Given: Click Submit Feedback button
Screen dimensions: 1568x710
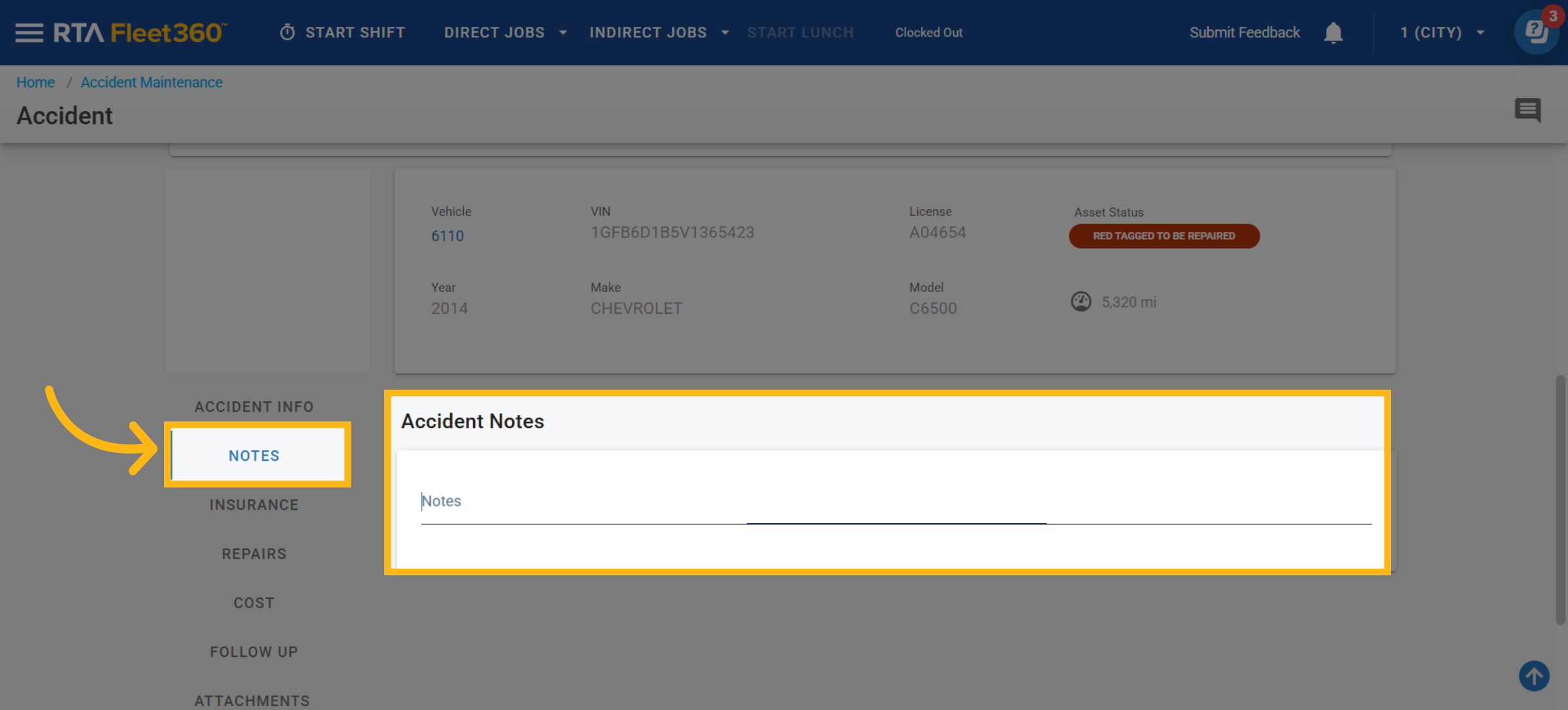Looking at the screenshot, I should (x=1244, y=33).
